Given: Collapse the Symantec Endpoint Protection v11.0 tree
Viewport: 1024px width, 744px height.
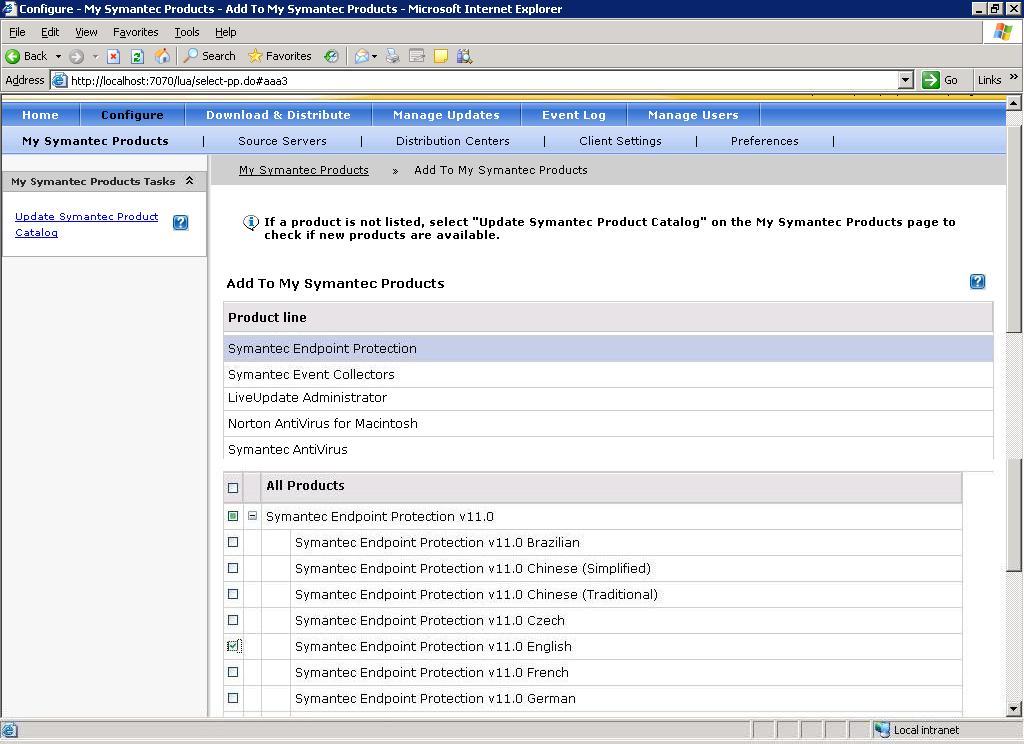Looking at the screenshot, I should [252, 516].
